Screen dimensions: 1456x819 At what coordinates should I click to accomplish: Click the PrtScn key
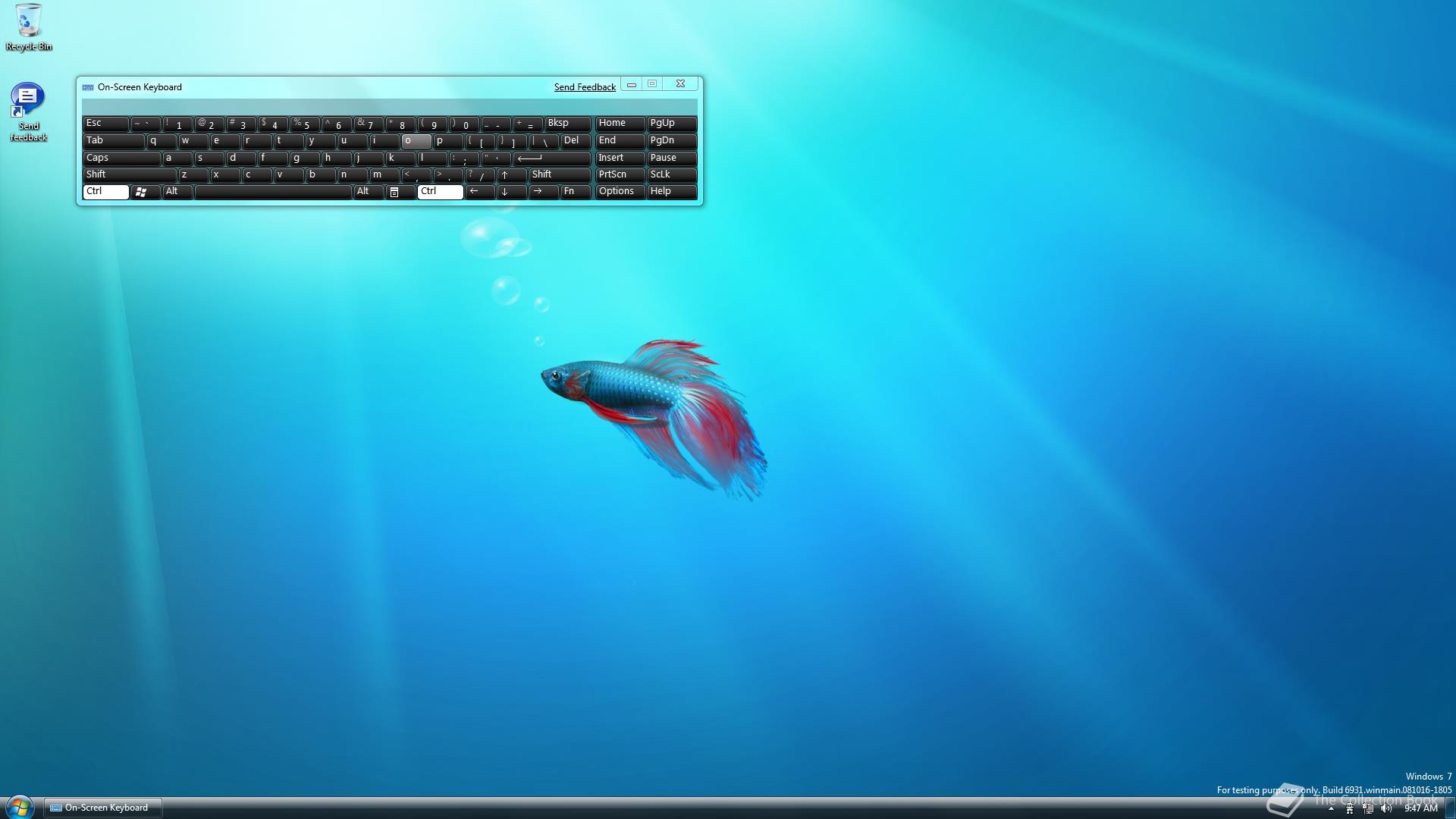click(620, 175)
